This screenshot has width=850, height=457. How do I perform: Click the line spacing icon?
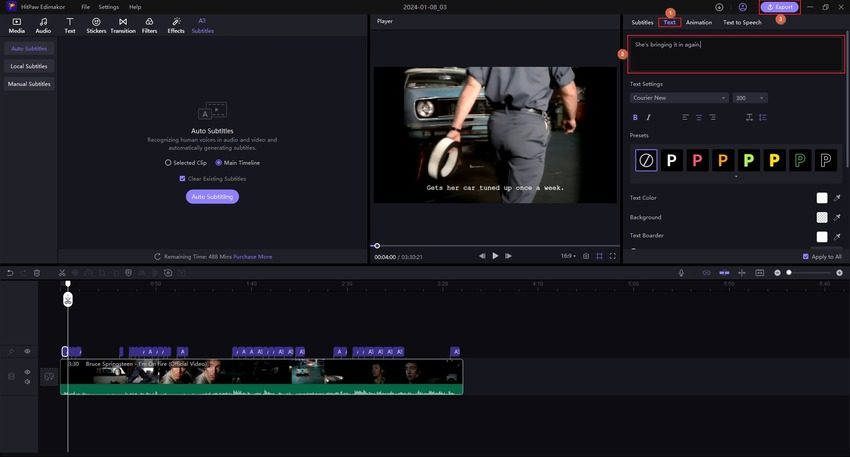pos(763,117)
